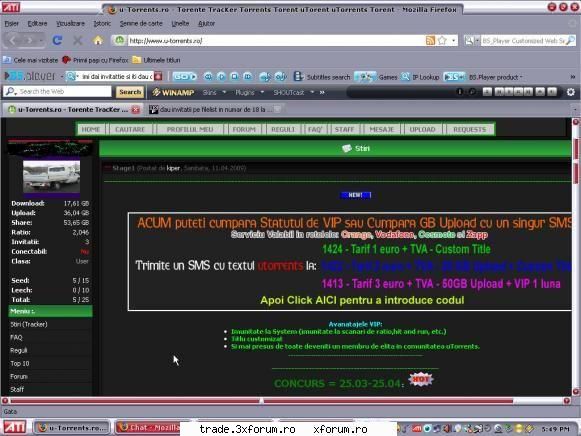This screenshot has width=581, height=436.
Task: Click the NEW! badge above the VIP banner
Action: tap(356, 195)
